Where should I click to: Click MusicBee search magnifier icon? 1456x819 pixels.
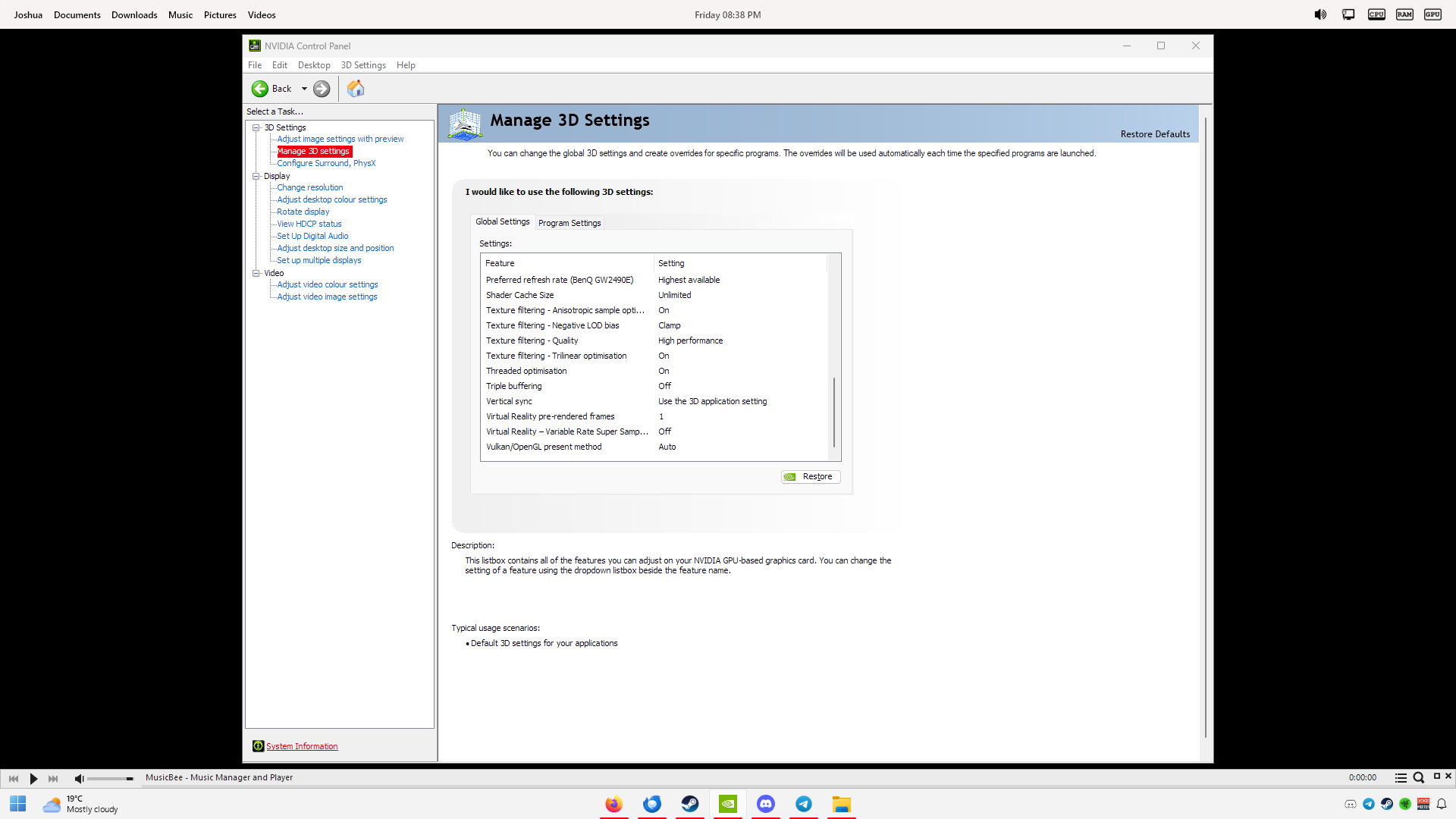pos(1418,778)
